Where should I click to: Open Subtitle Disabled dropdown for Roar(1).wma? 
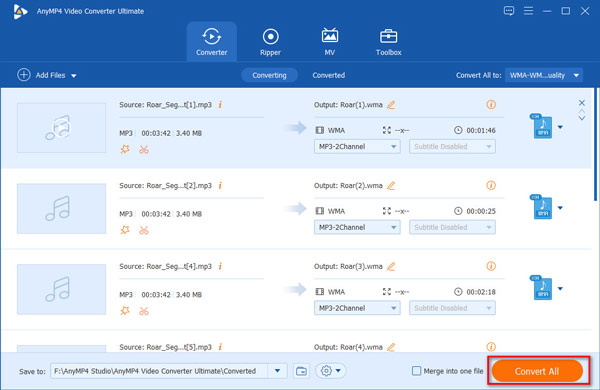coord(452,147)
